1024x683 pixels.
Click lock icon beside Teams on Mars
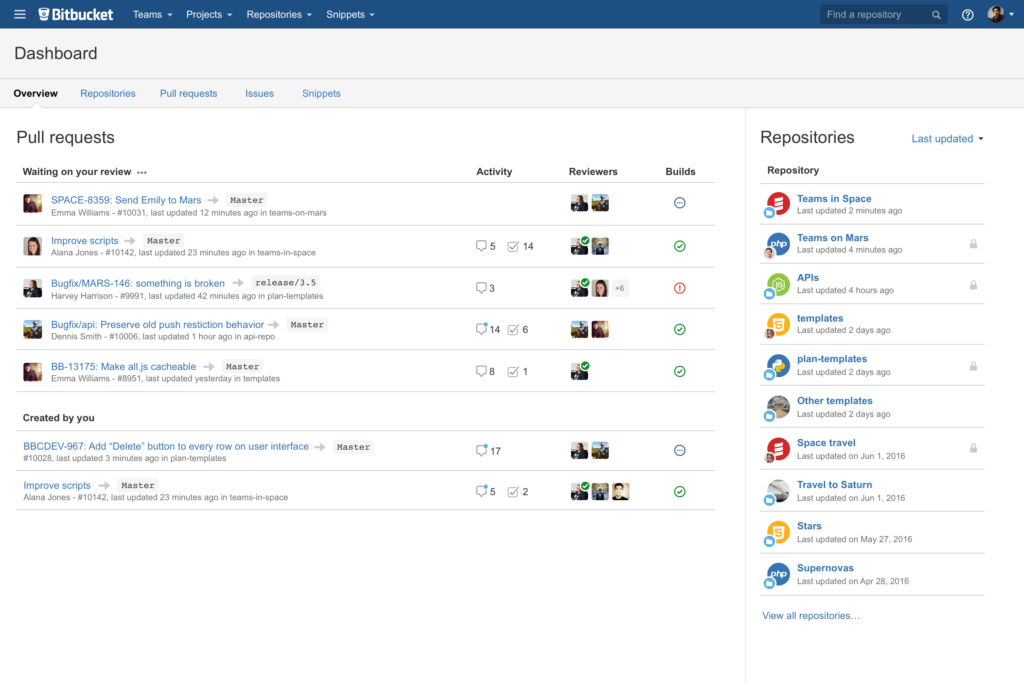(x=973, y=244)
